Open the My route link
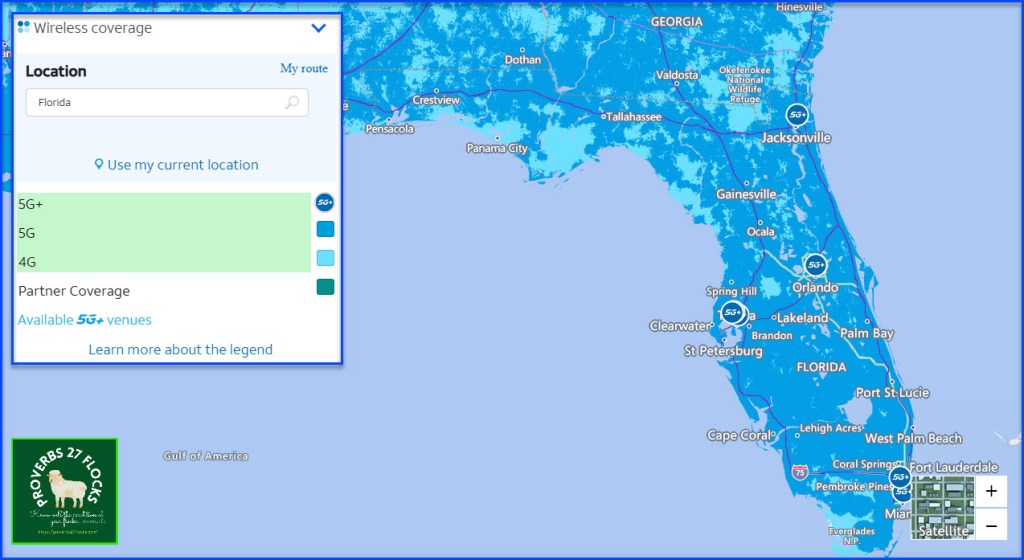The width and height of the screenshot is (1024, 560). [x=303, y=69]
